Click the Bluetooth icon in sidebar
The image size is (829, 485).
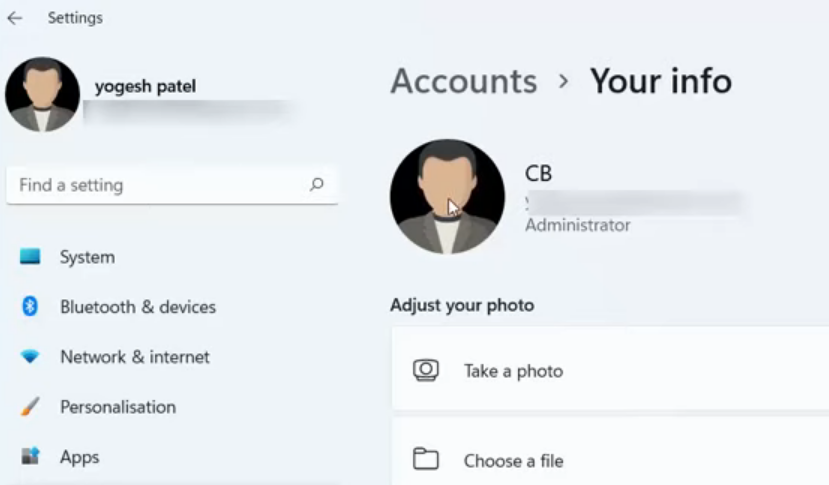pos(30,307)
